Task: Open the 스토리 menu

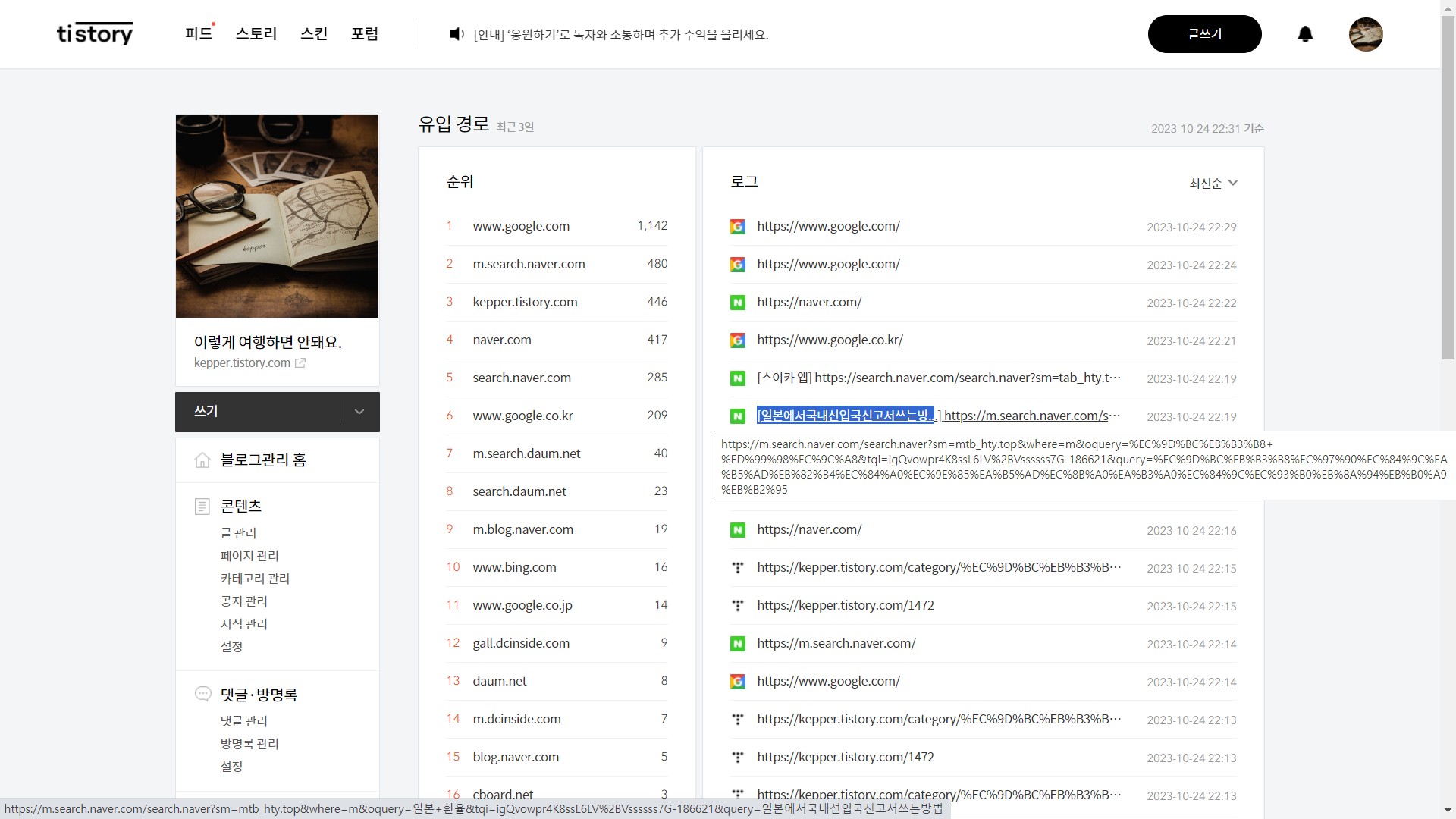Action: click(256, 34)
